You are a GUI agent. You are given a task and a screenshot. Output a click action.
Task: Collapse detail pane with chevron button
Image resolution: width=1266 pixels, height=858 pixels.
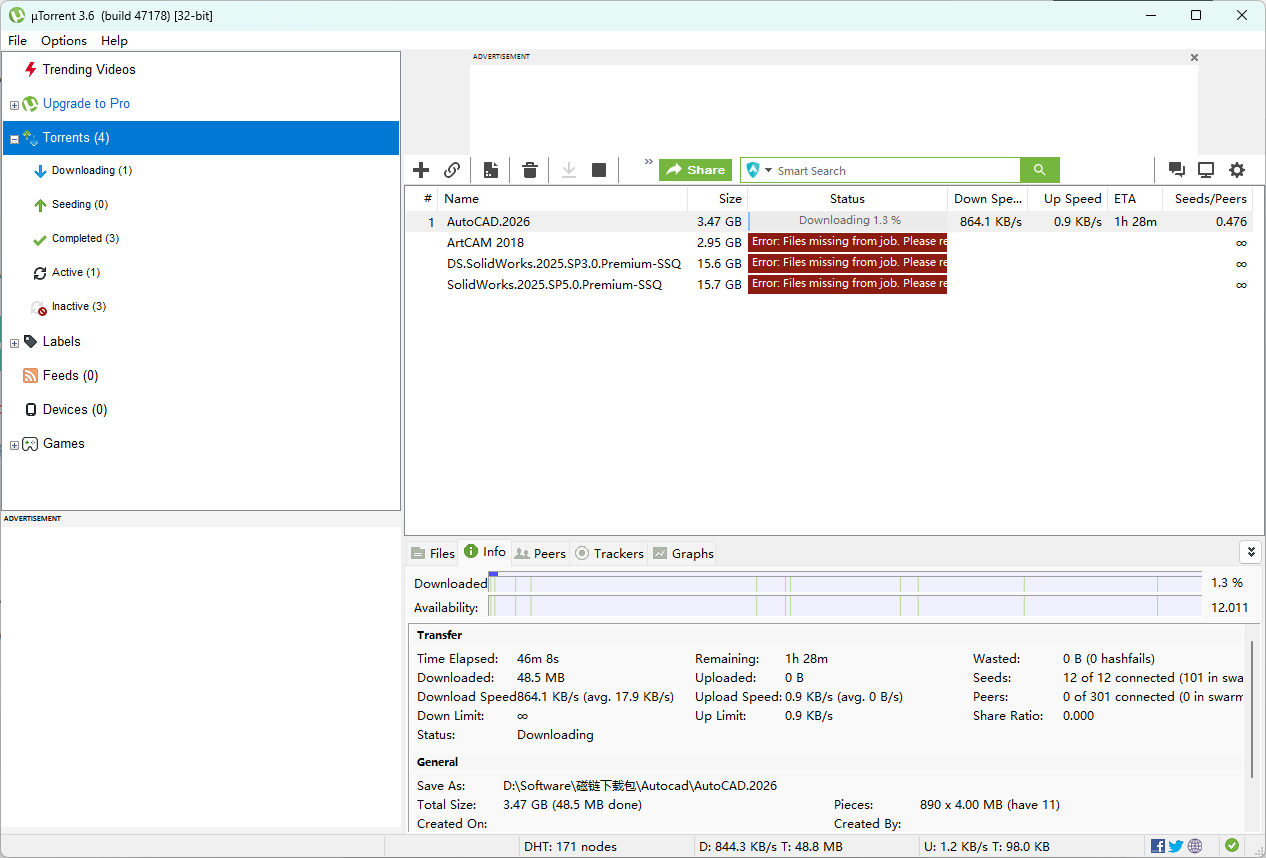(1249, 552)
